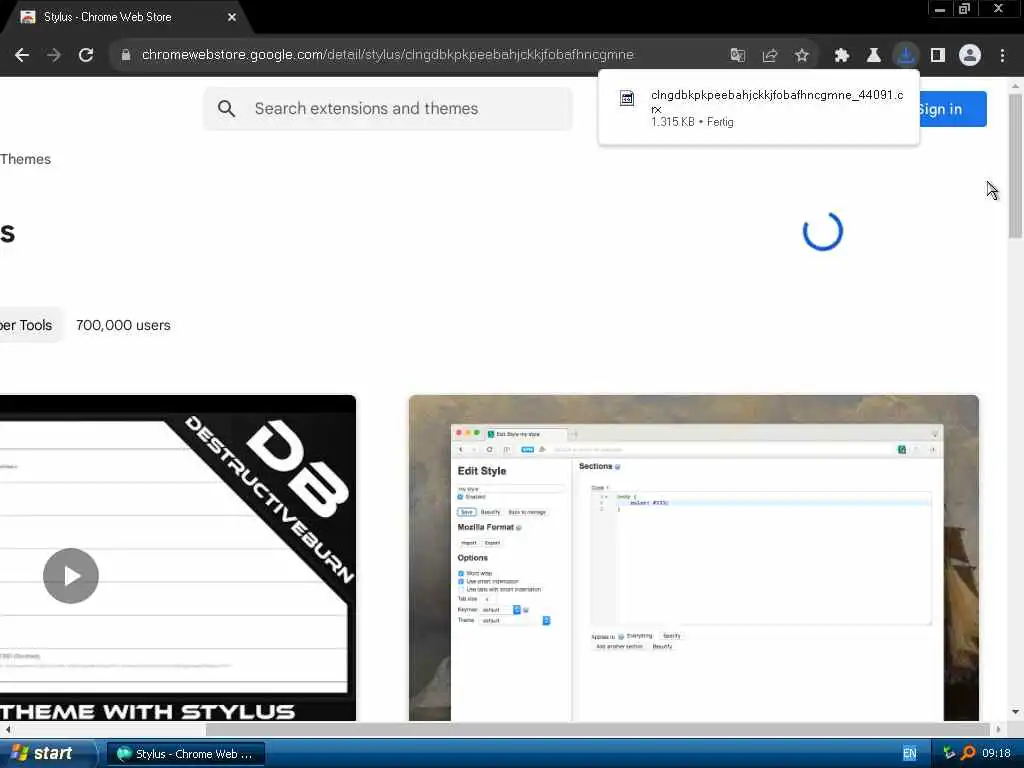Click the 1.315 KB • Fertig status text
1024x768 pixels.
tap(692, 122)
